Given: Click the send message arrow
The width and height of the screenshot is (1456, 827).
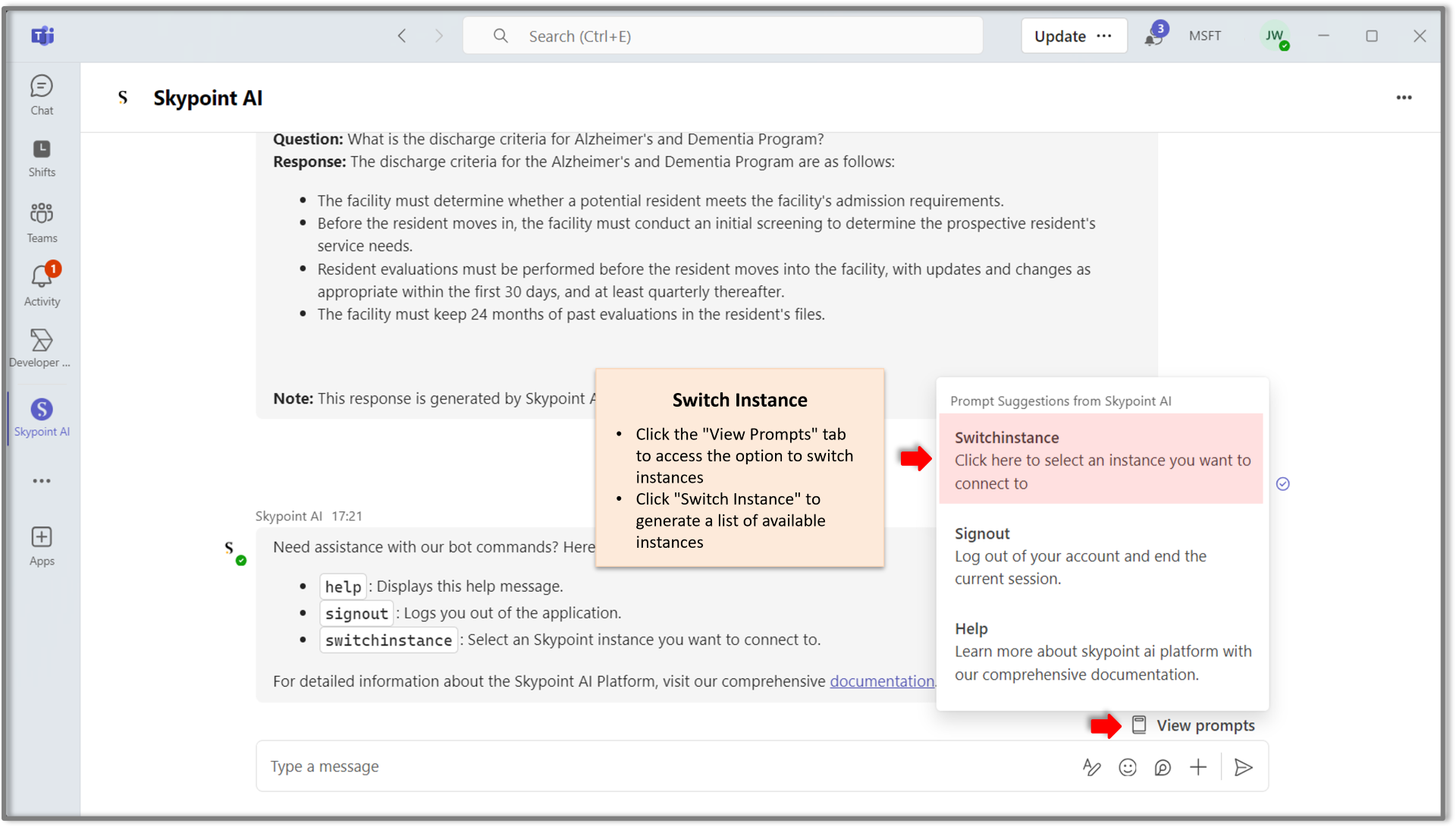Looking at the screenshot, I should point(1243,767).
